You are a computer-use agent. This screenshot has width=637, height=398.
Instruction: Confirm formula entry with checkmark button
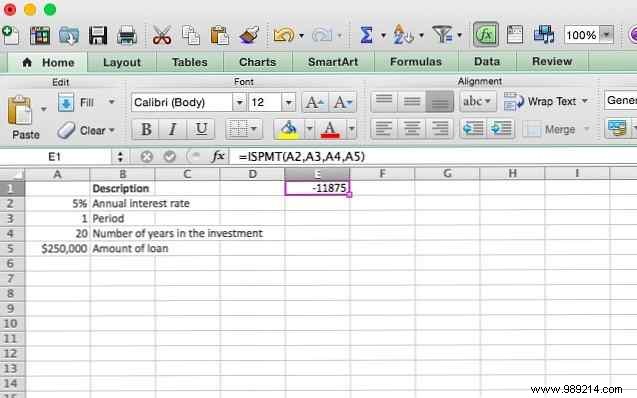pos(170,156)
